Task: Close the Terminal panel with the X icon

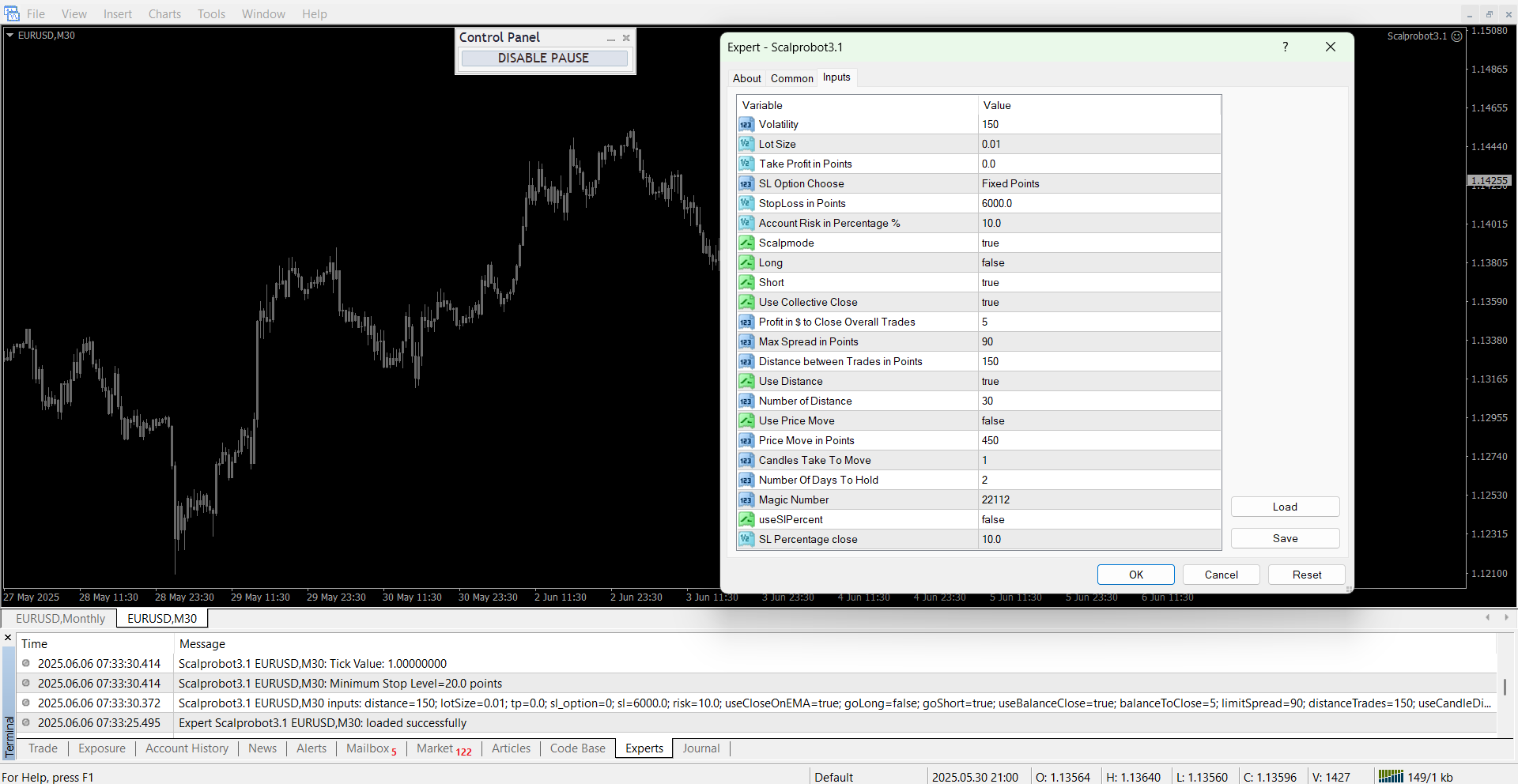Action: click(8, 638)
